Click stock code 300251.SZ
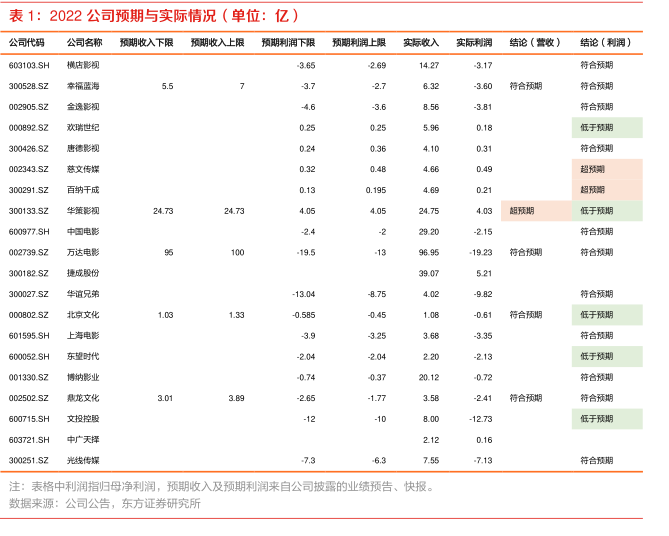The width and height of the screenshot is (669, 536). pos(28,461)
